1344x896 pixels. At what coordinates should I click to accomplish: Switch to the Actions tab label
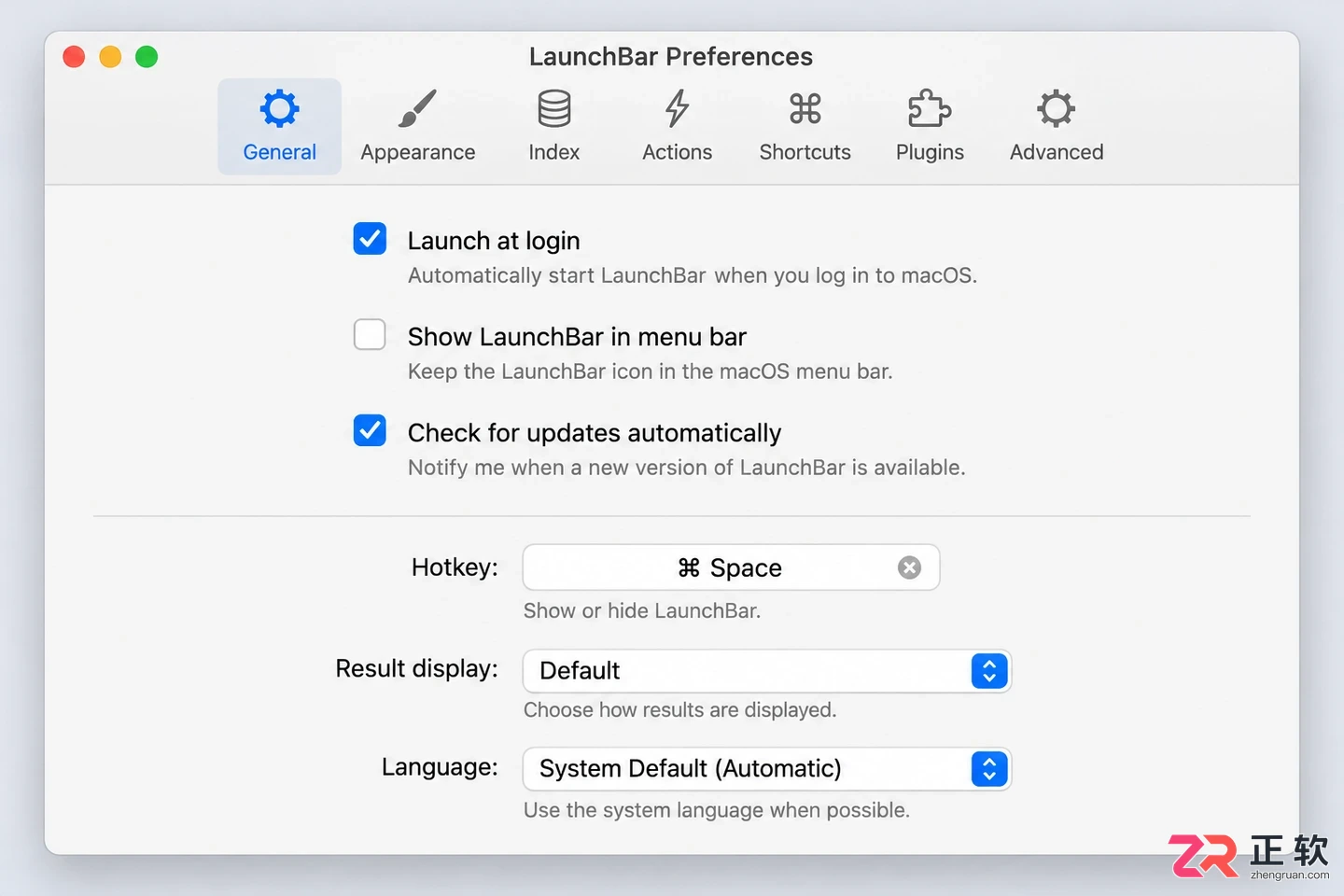click(x=678, y=152)
